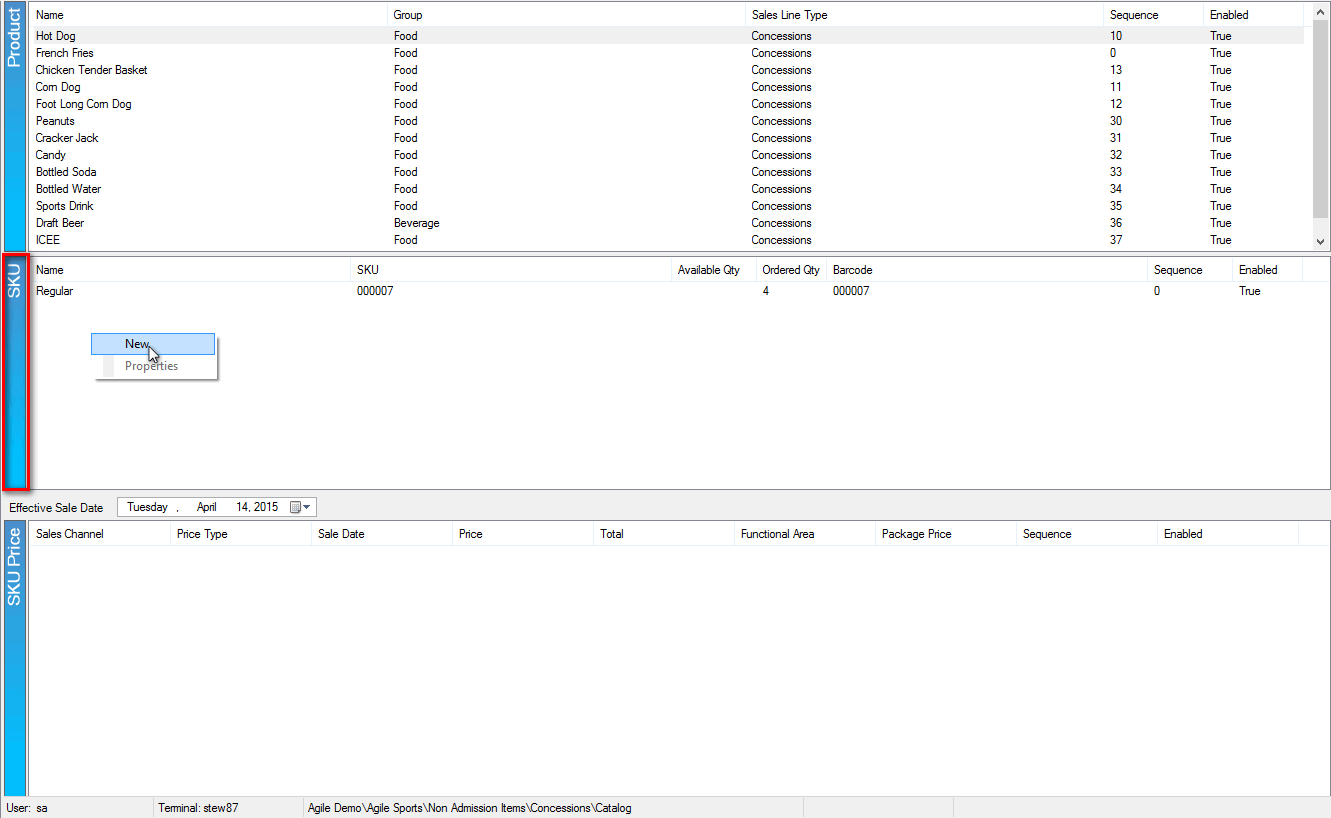This screenshot has height=818, width=1331.
Task: Click the 000007 barcode cell
Action: (851, 291)
